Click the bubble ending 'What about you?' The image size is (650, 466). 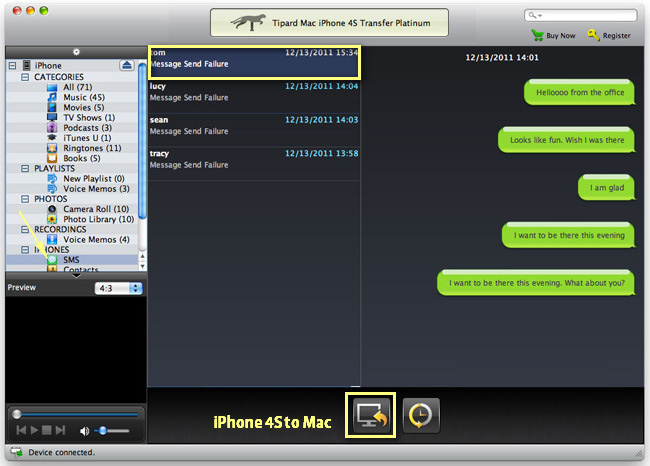point(536,283)
